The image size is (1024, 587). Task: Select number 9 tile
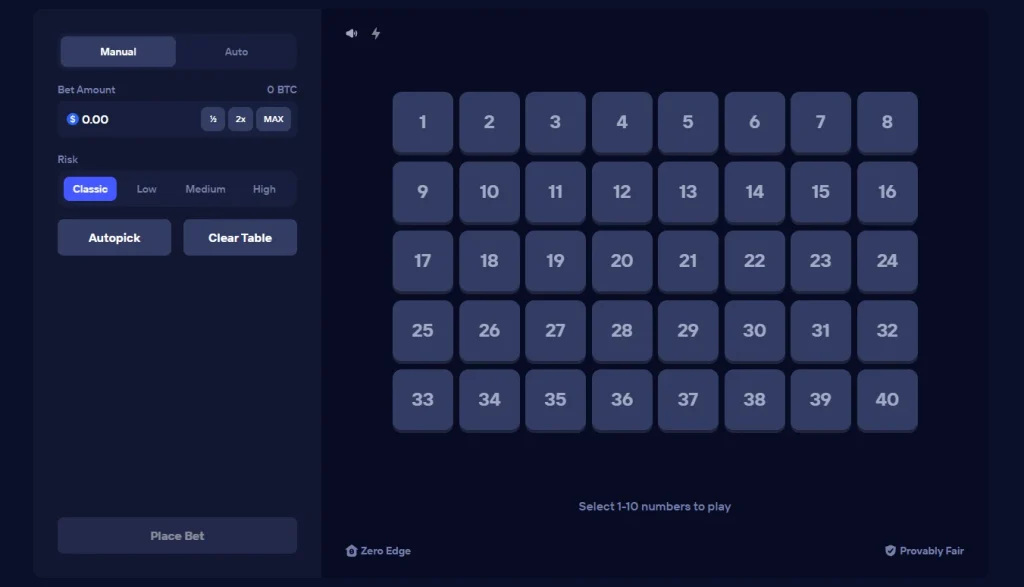pos(423,192)
